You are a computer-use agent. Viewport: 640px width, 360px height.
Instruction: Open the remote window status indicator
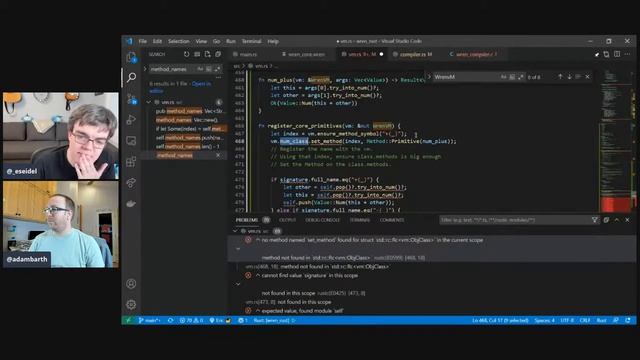coord(128,320)
